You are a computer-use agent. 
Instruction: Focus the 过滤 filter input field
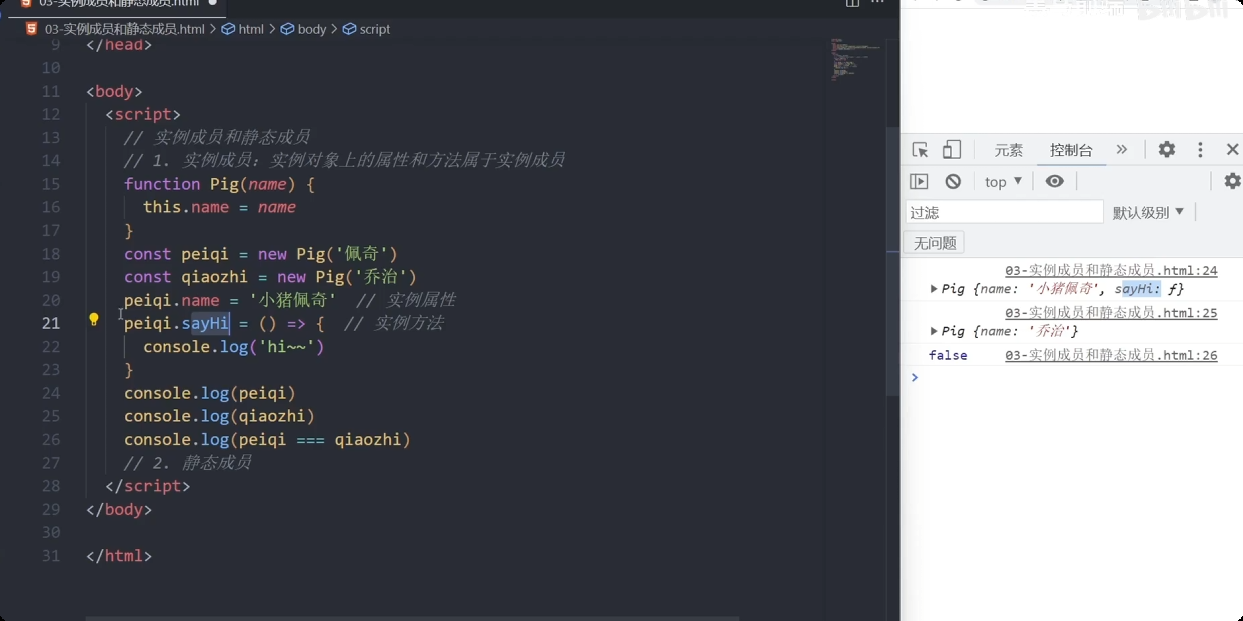(1004, 212)
